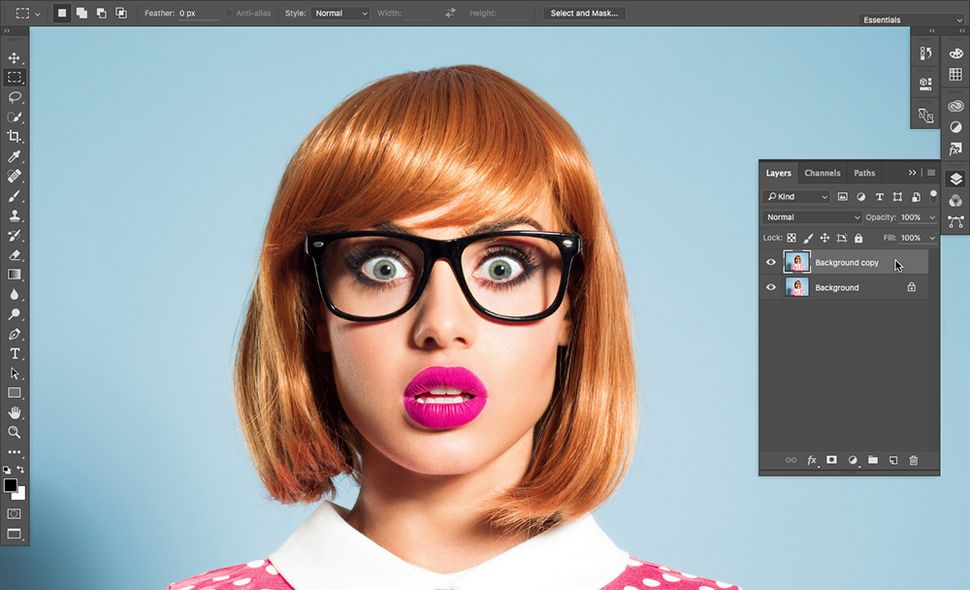Select the Crop tool
Screen dimensions: 970x590
[x=14, y=136]
